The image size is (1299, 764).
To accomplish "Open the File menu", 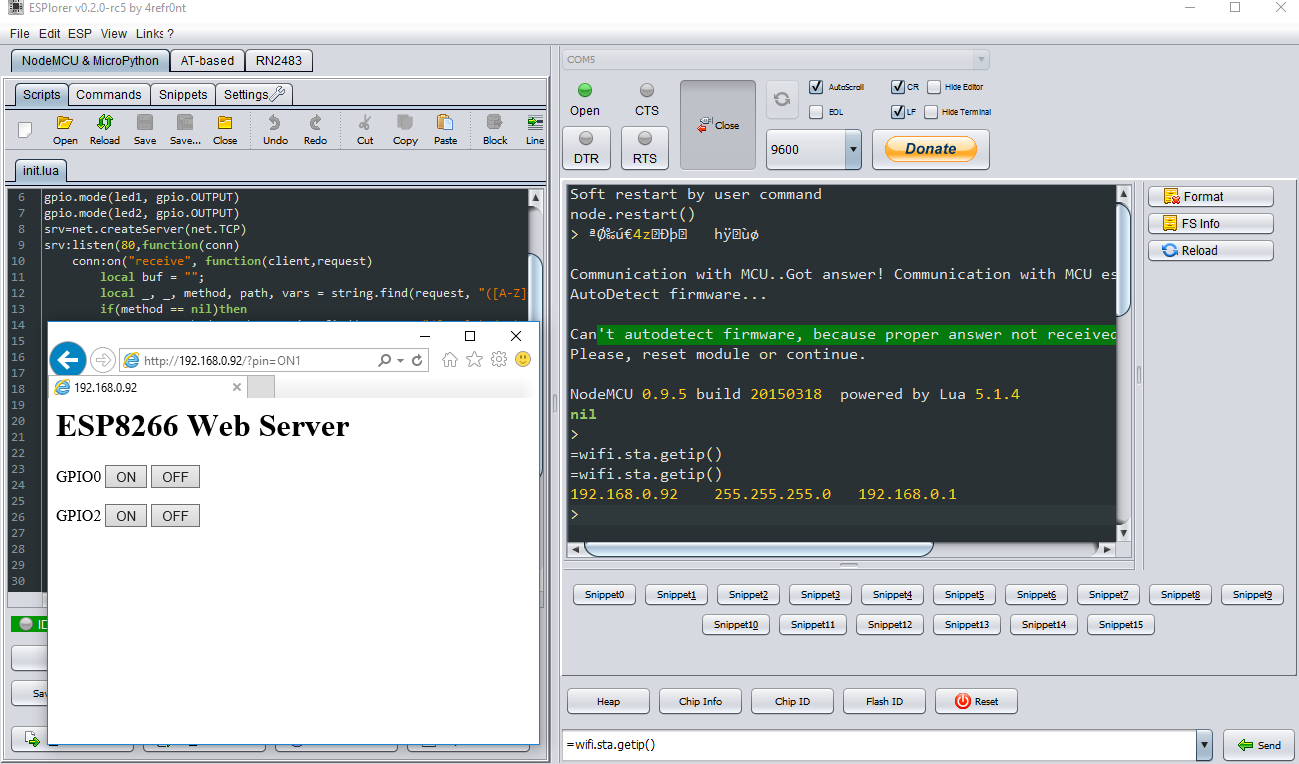I will tap(20, 33).
